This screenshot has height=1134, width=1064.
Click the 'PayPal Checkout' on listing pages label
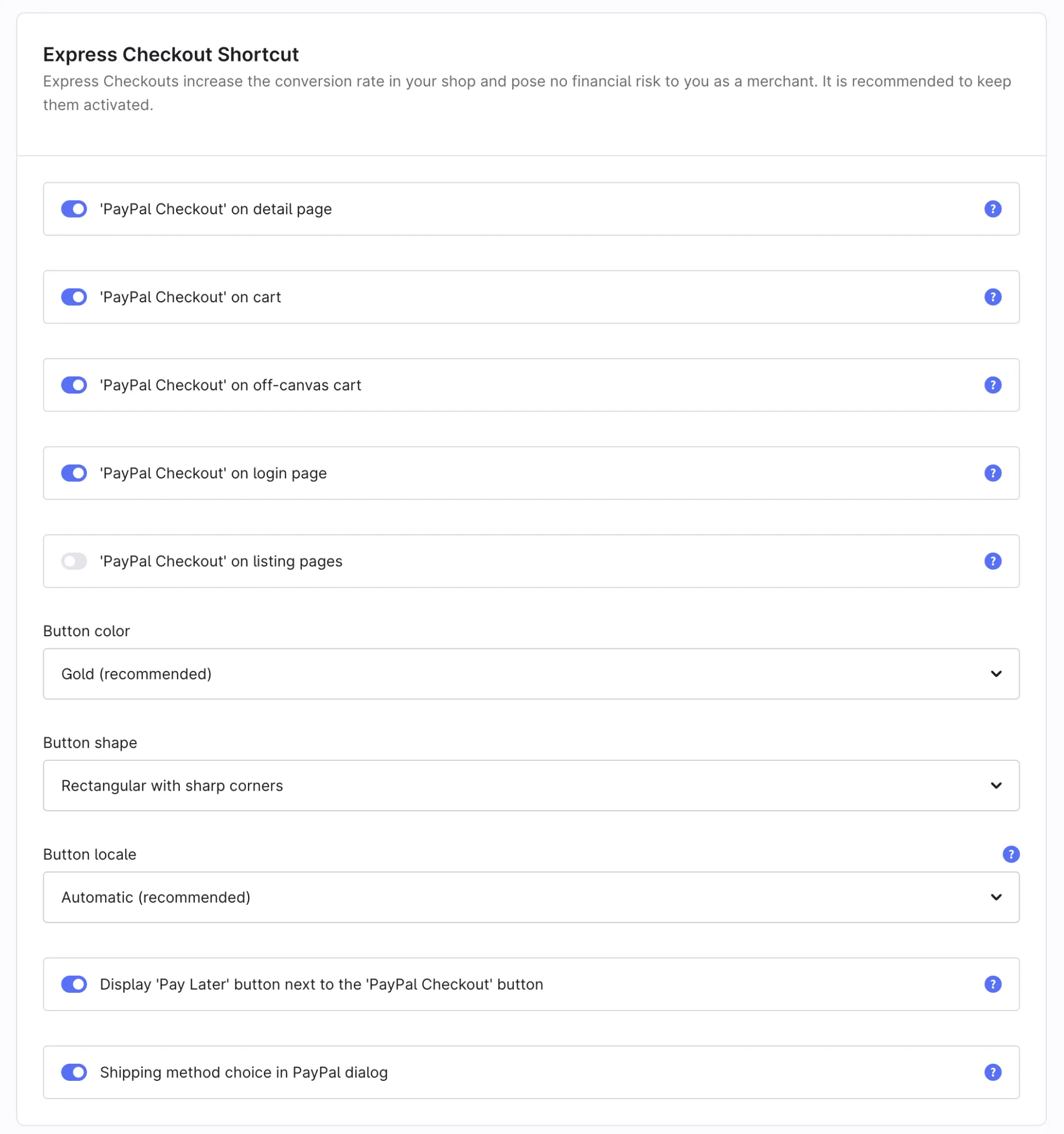(221, 561)
